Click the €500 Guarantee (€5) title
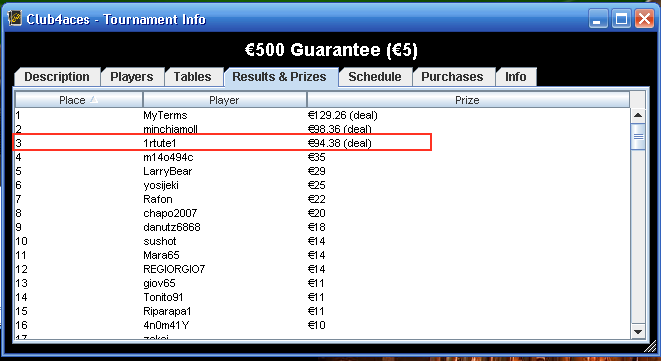 (331, 50)
